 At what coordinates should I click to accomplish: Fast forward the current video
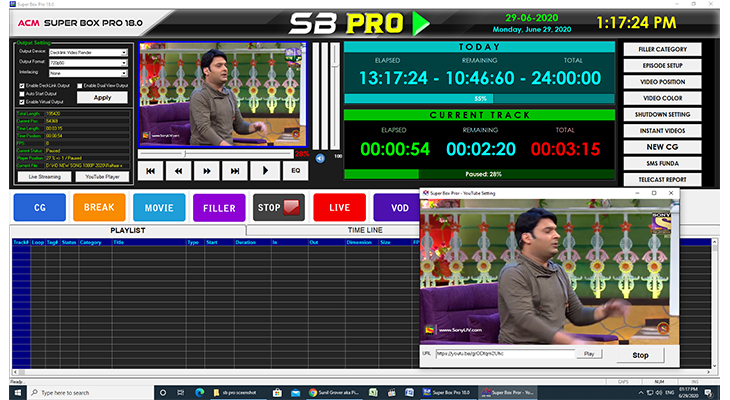(208, 171)
